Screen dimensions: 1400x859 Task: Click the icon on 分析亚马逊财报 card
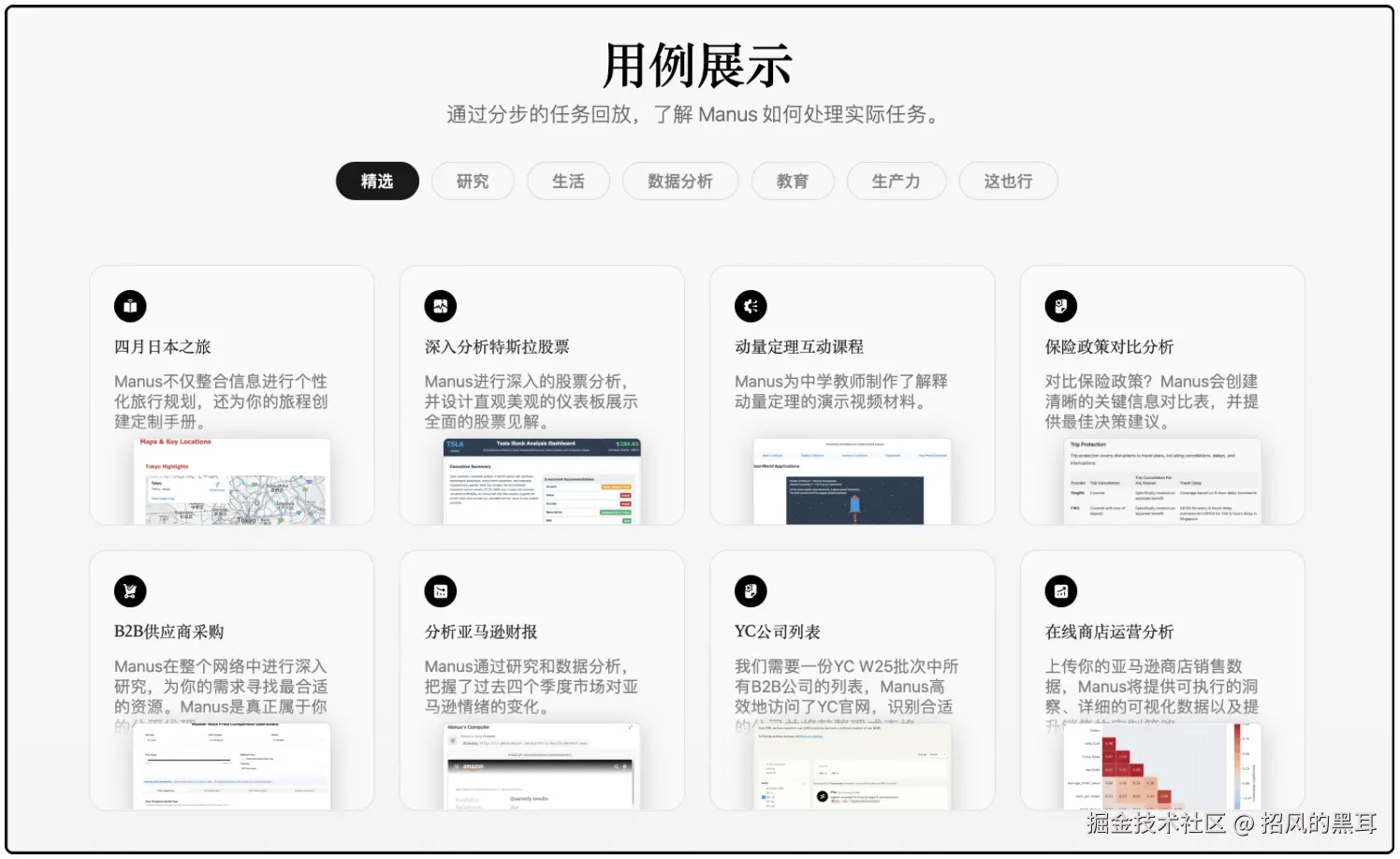pyautogui.click(x=441, y=591)
